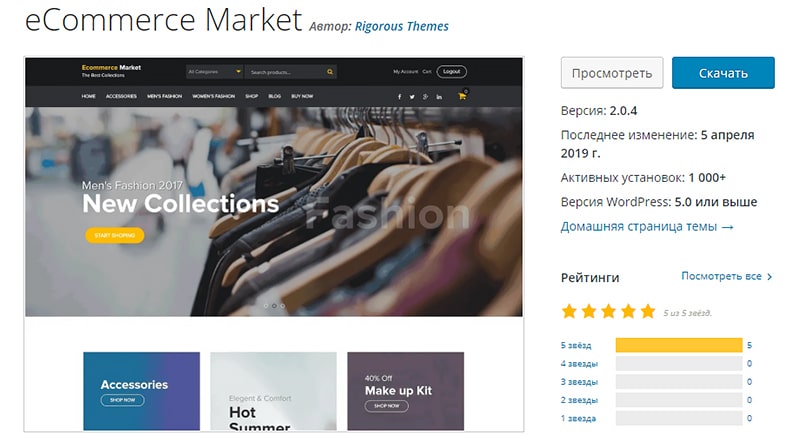Click Shop Now on the Make up Kit banner
800x437 pixels.
pos(387,406)
